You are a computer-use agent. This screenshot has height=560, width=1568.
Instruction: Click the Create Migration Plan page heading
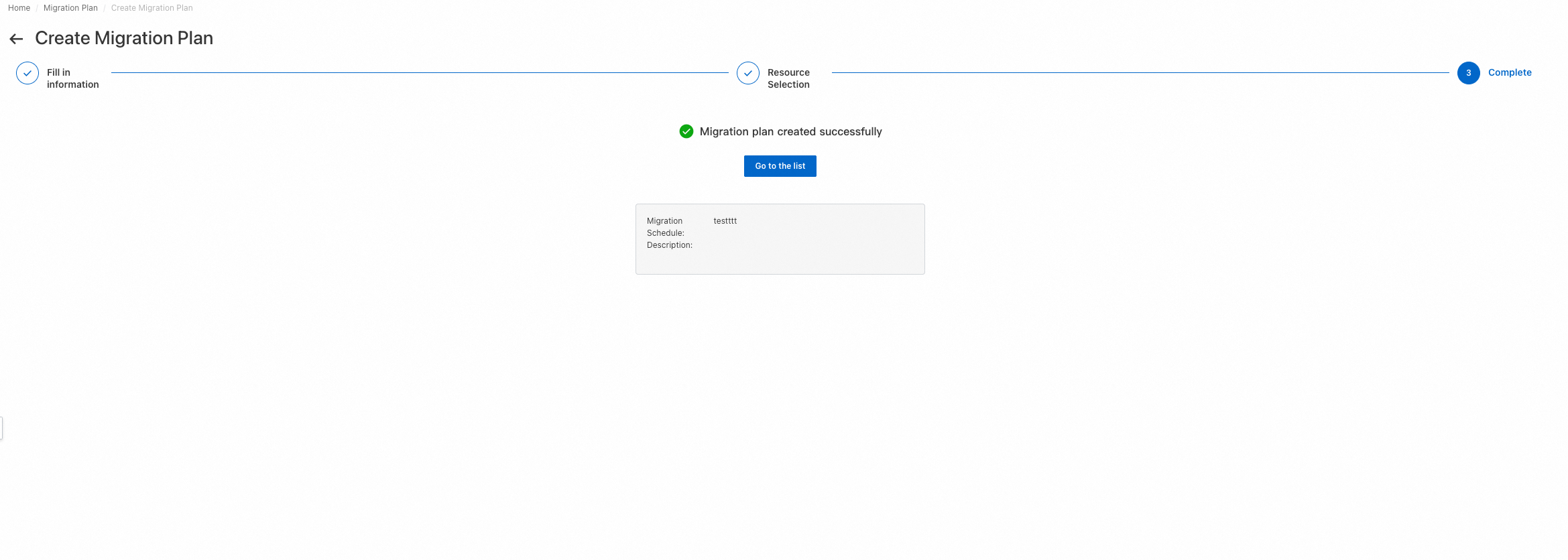click(124, 38)
